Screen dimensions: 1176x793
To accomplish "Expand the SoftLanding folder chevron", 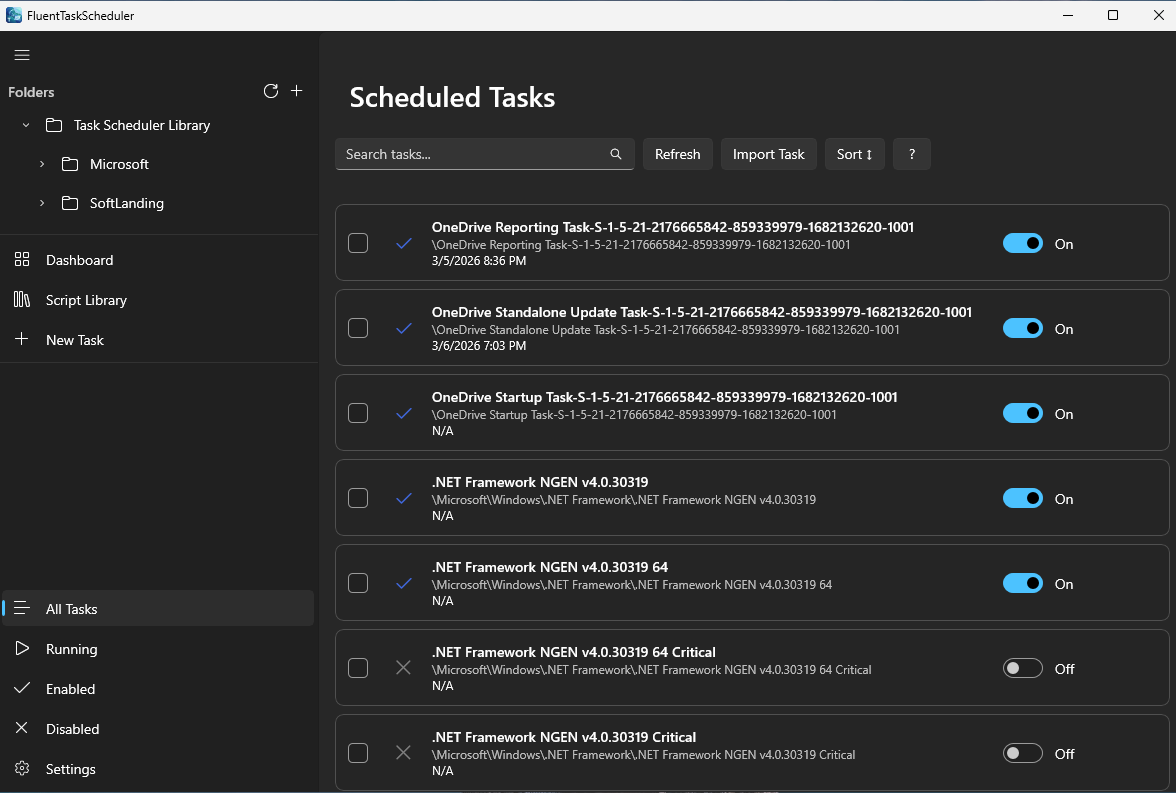I will tap(42, 203).
